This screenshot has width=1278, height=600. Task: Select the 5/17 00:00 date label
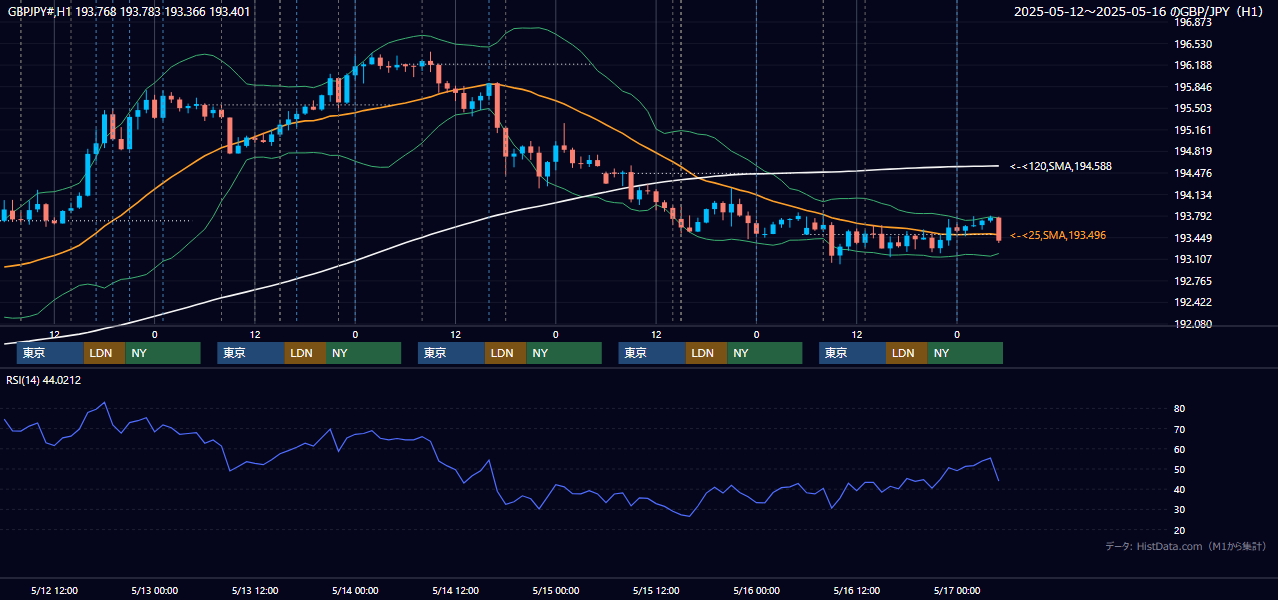point(957,591)
